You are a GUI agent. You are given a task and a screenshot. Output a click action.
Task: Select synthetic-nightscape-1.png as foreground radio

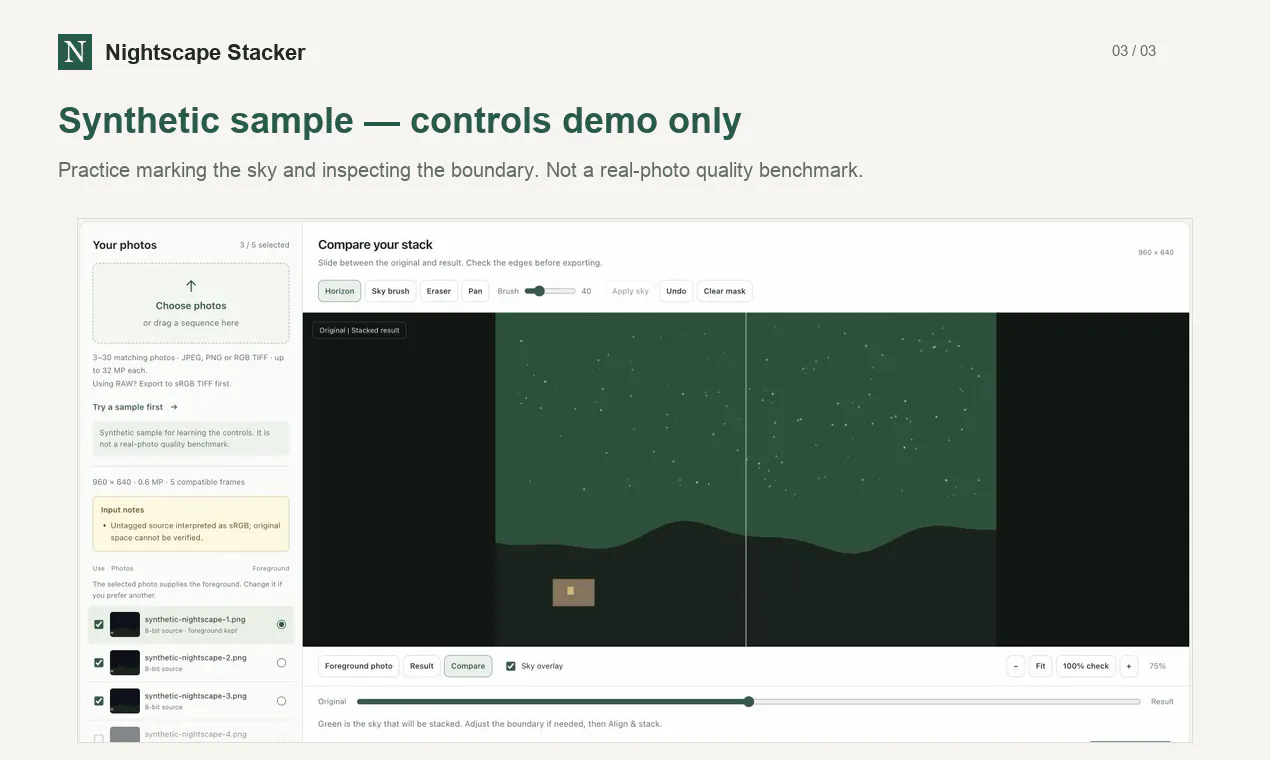pos(281,625)
